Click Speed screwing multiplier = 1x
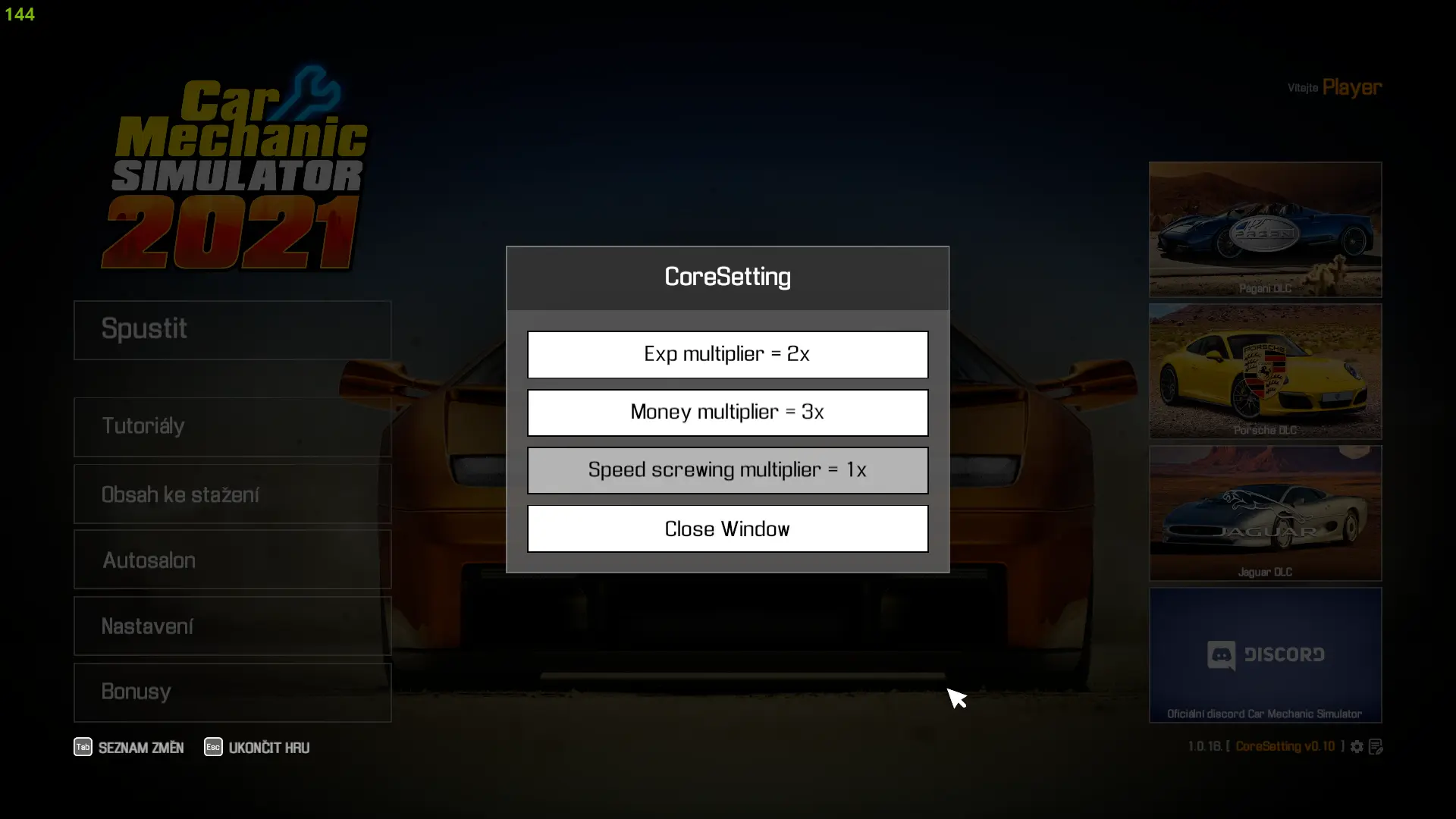This screenshot has width=1456, height=819. pyautogui.click(x=727, y=470)
